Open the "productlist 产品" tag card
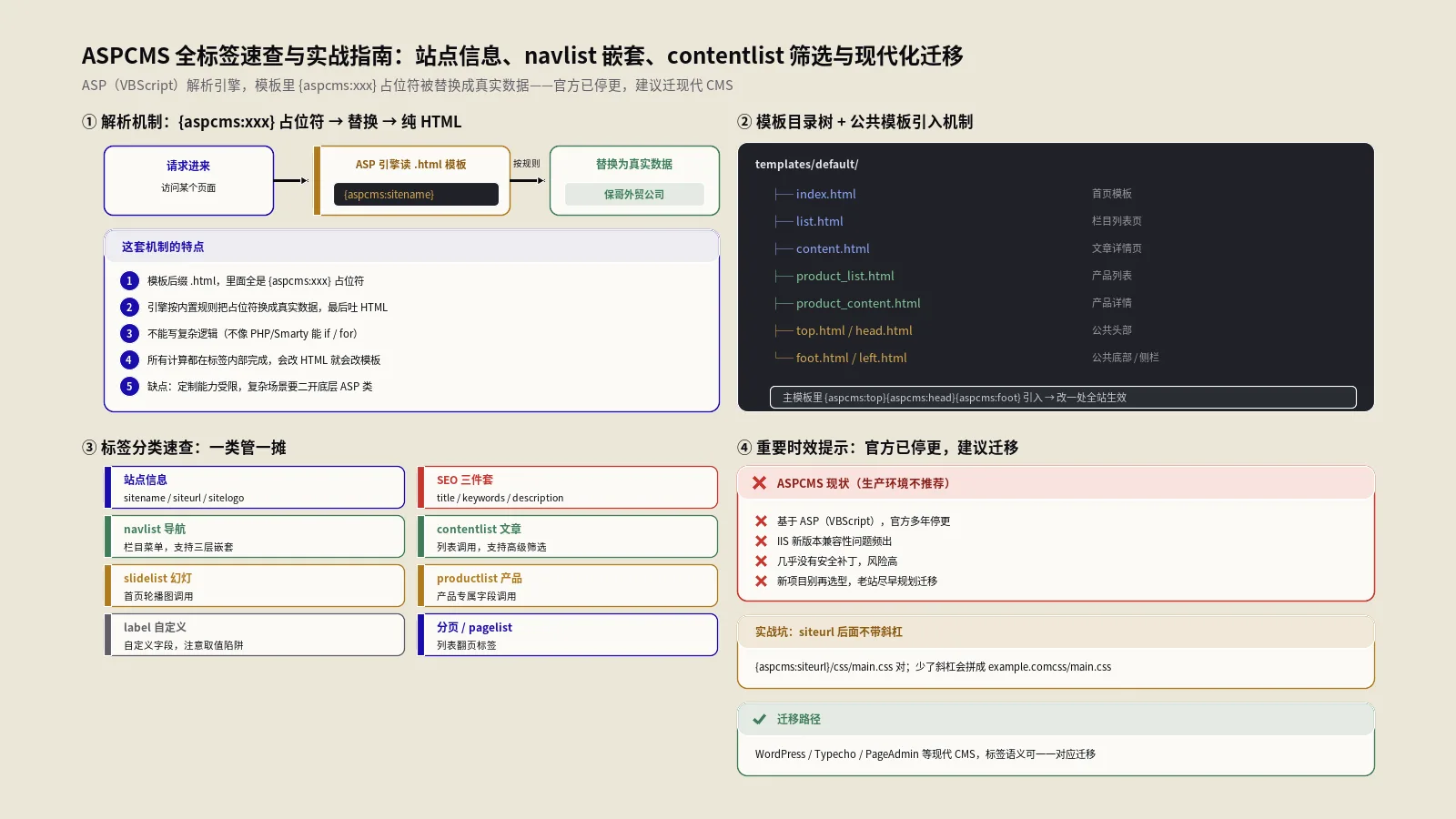The height and width of the screenshot is (819, 1456). click(568, 586)
